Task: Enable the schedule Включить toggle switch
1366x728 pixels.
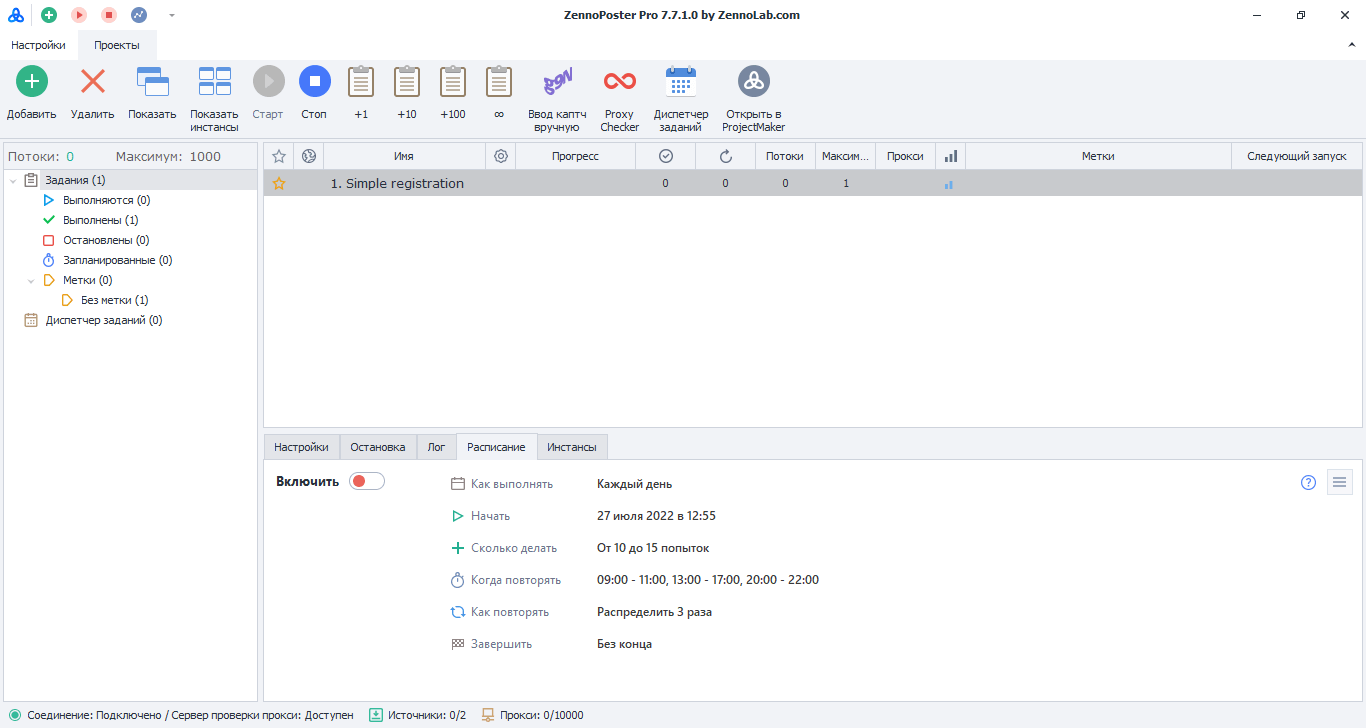Action: click(366, 482)
